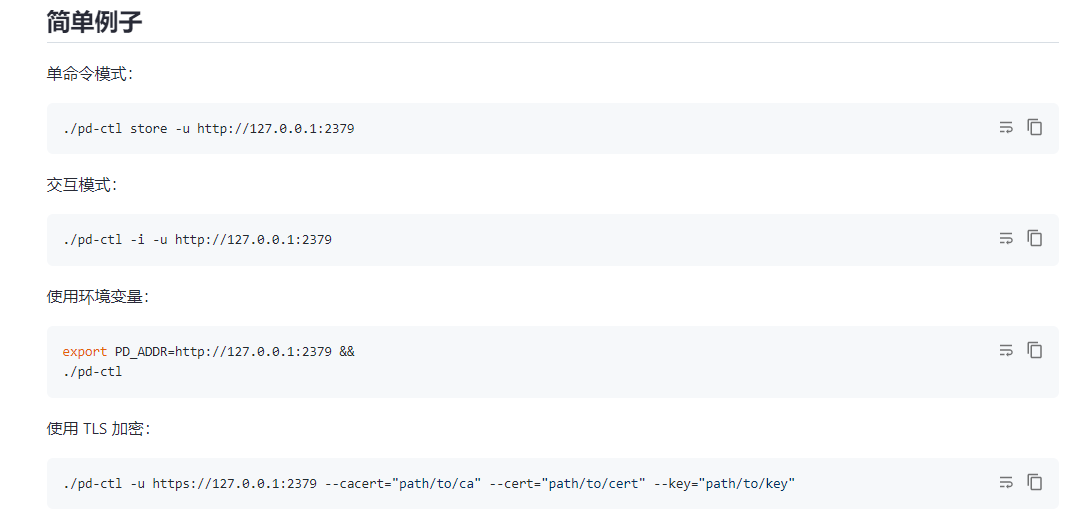Click the --cacert="path/to/ca" argument
This screenshot has height=528, width=1082.
pyautogui.click(x=403, y=483)
